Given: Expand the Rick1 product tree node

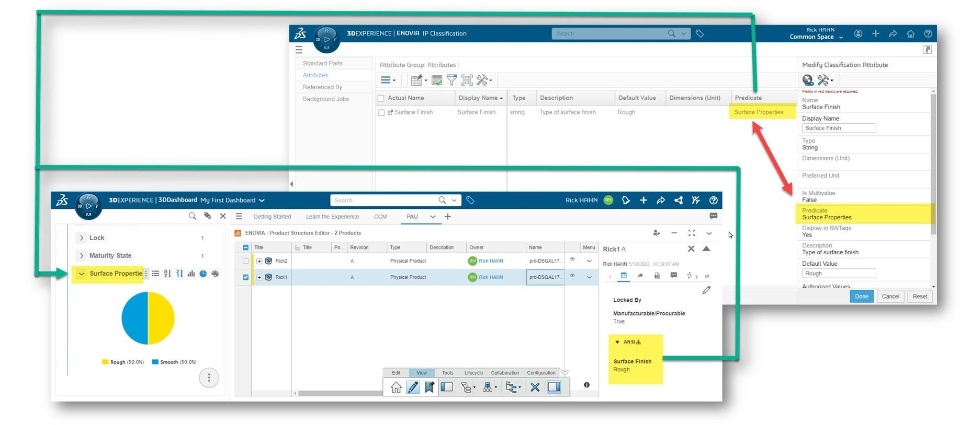Looking at the screenshot, I should (x=259, y=277).
